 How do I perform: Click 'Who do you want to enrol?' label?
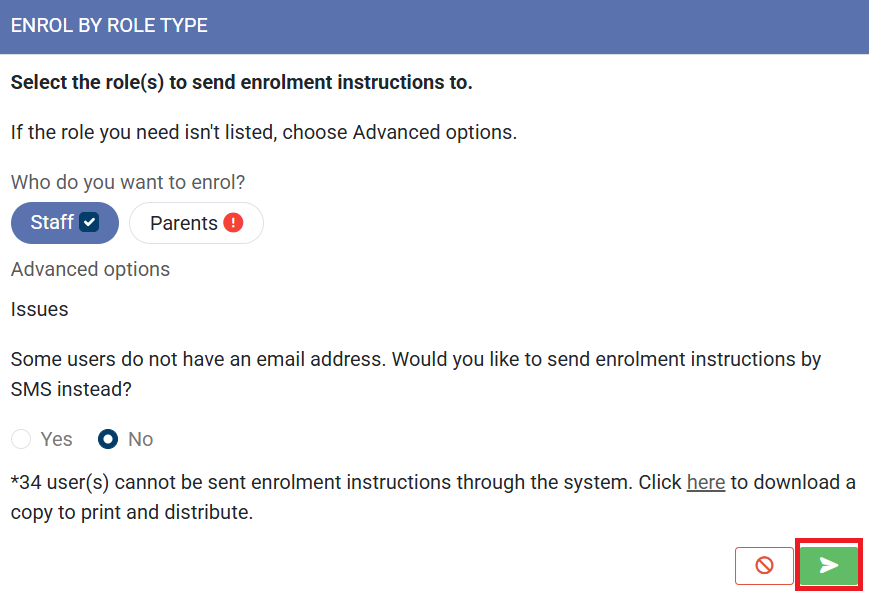point(128,183)
